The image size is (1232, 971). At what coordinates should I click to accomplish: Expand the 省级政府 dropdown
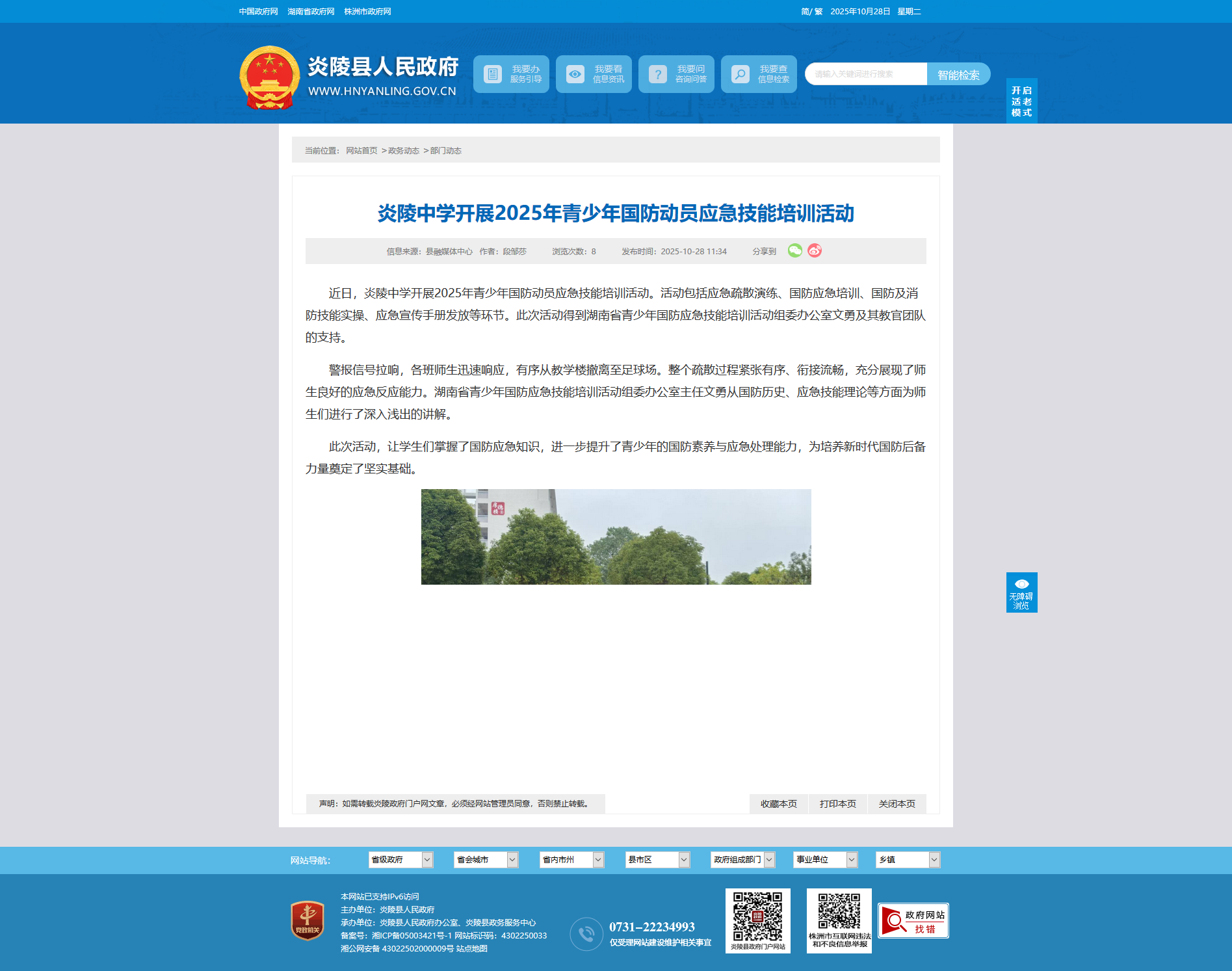pos(400,860)
